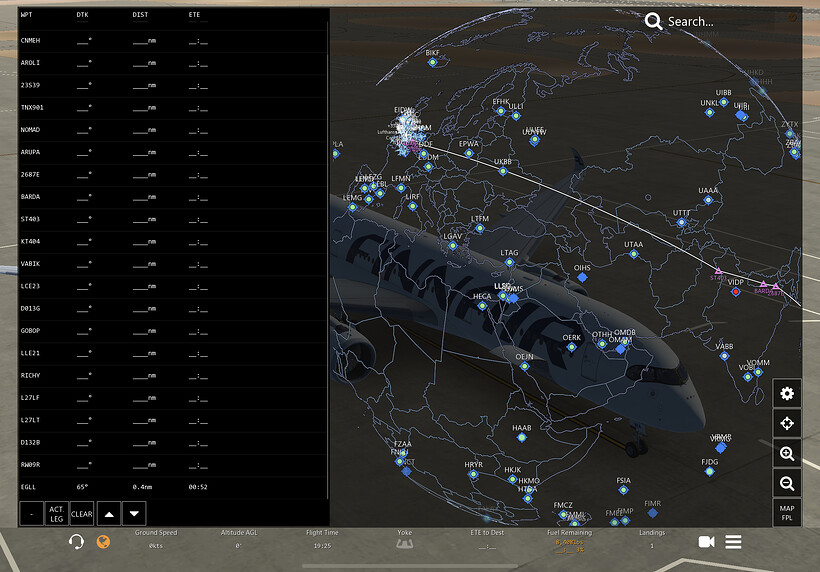Screen dimensions: 820x572
Task: Tap the HECA airport marker
Action: coord(482,306)
